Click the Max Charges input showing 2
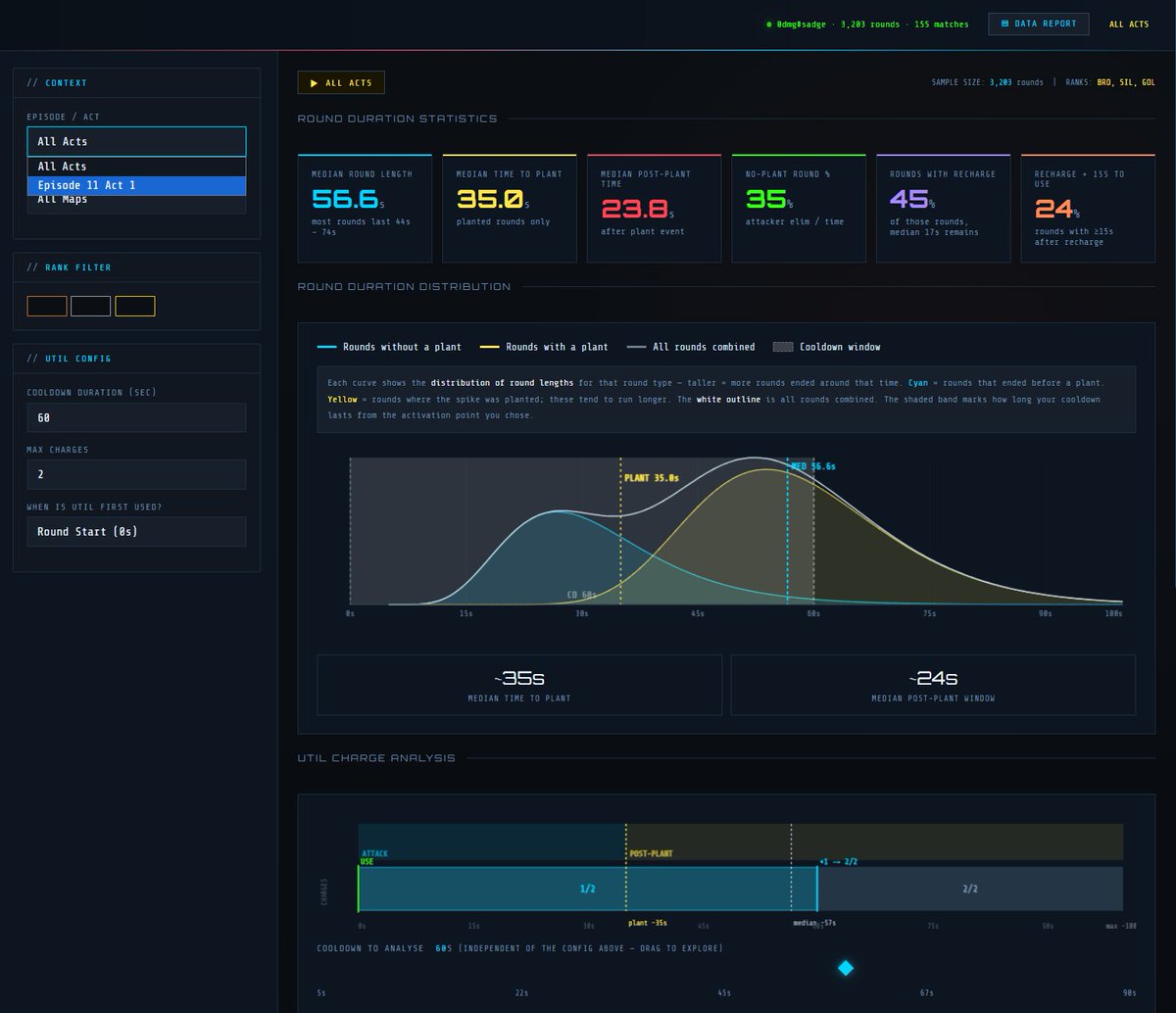Image resolution: width=1176 pixels, height=1013 pixels. point(136,474)
